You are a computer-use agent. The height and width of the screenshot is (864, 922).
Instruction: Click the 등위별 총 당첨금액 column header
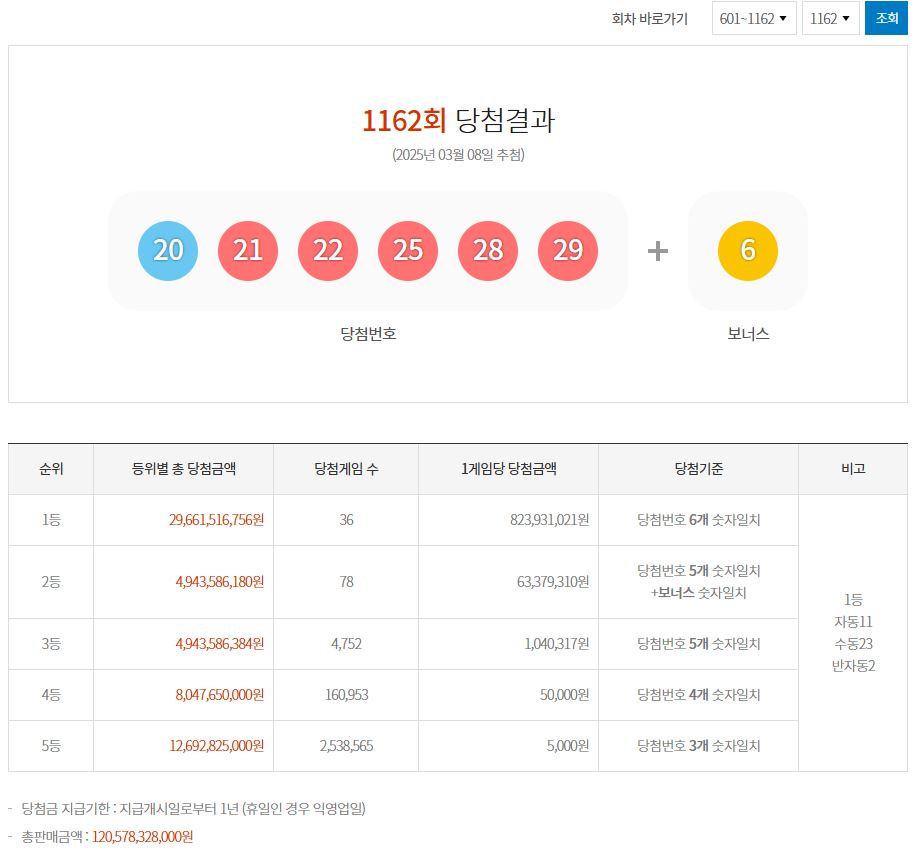pos(183,469)
